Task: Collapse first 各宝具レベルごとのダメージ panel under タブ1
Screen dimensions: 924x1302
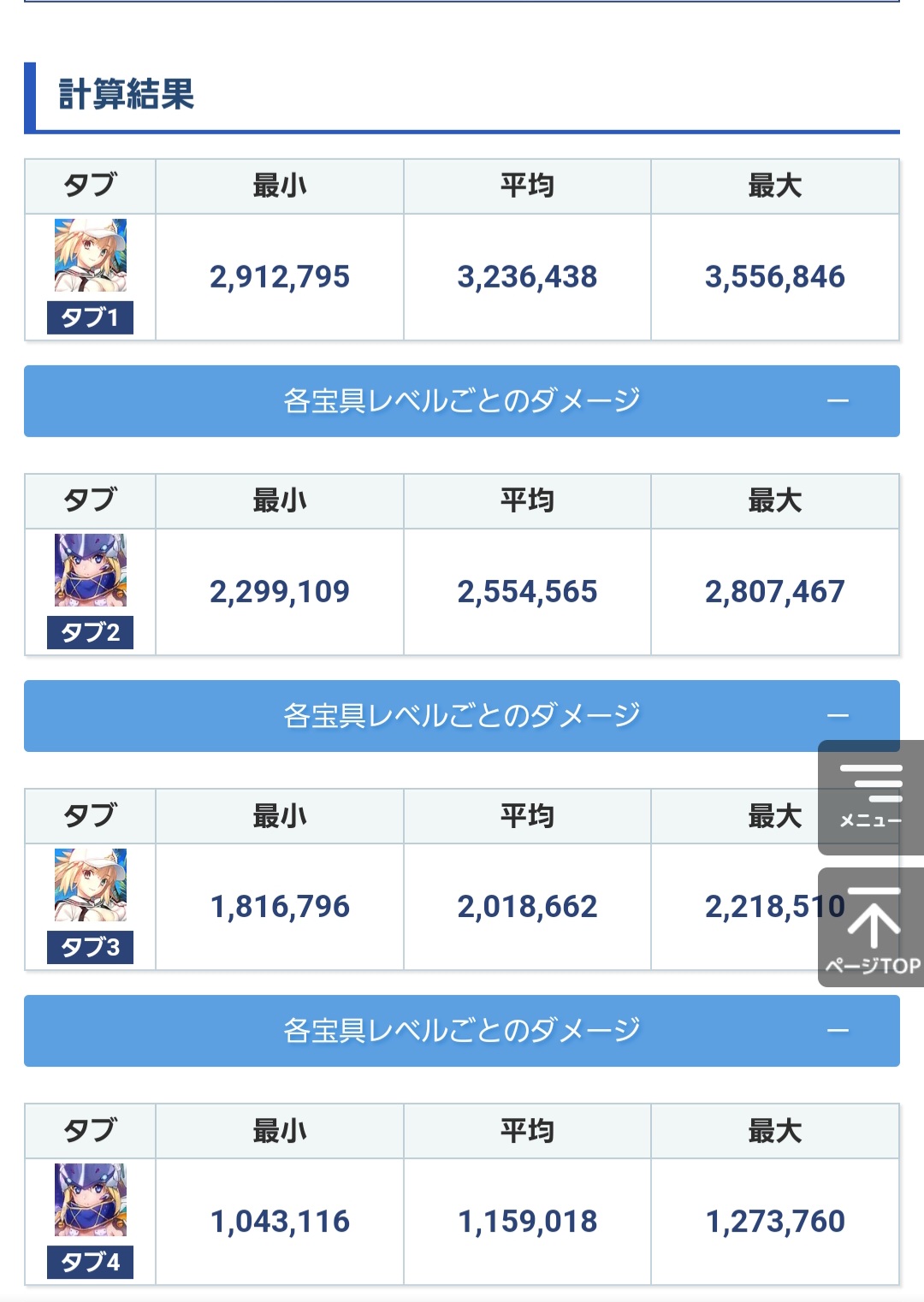Action: point(462,401)
